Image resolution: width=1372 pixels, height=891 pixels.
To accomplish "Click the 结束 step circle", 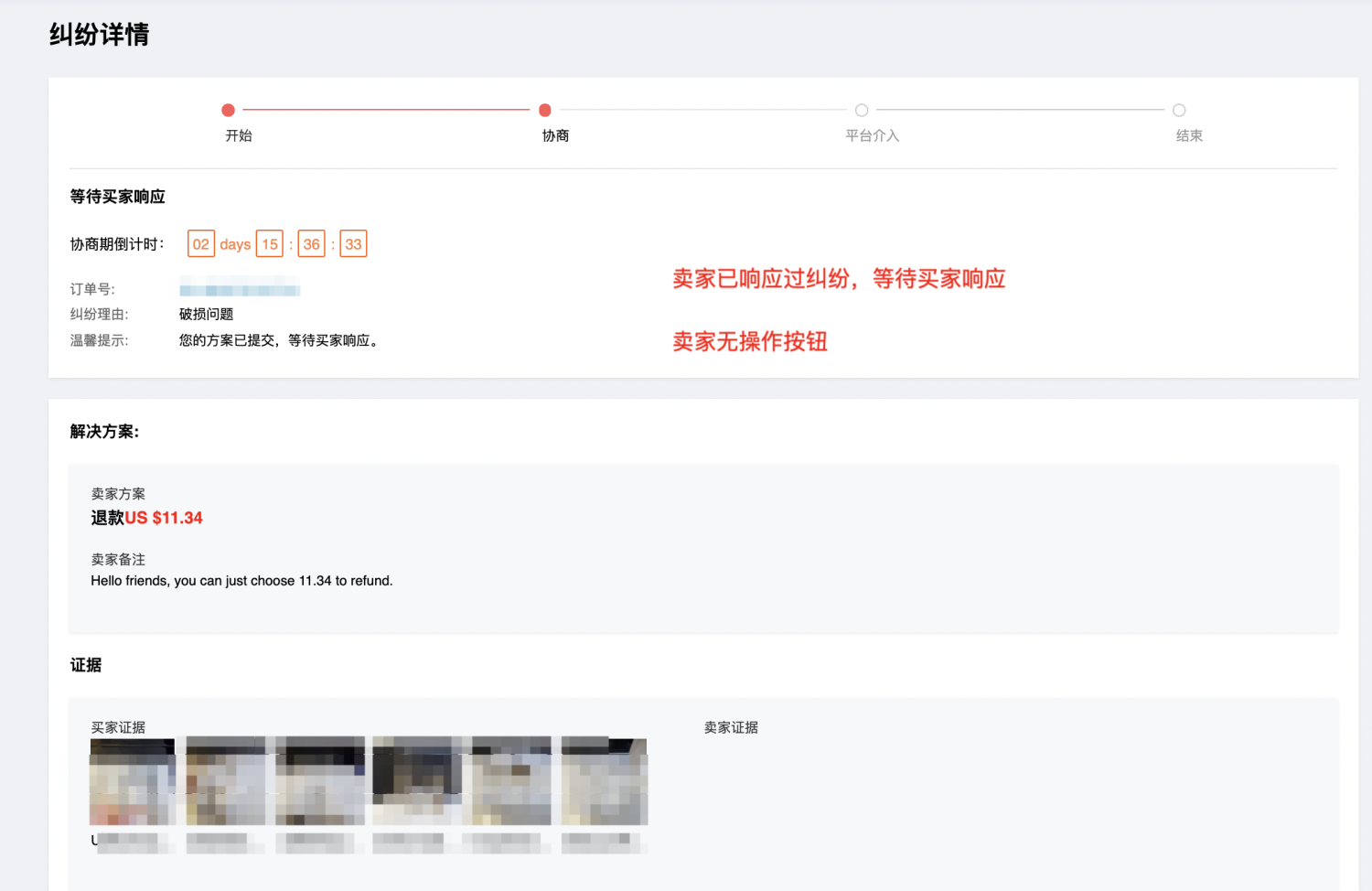I will point(1179,111).
